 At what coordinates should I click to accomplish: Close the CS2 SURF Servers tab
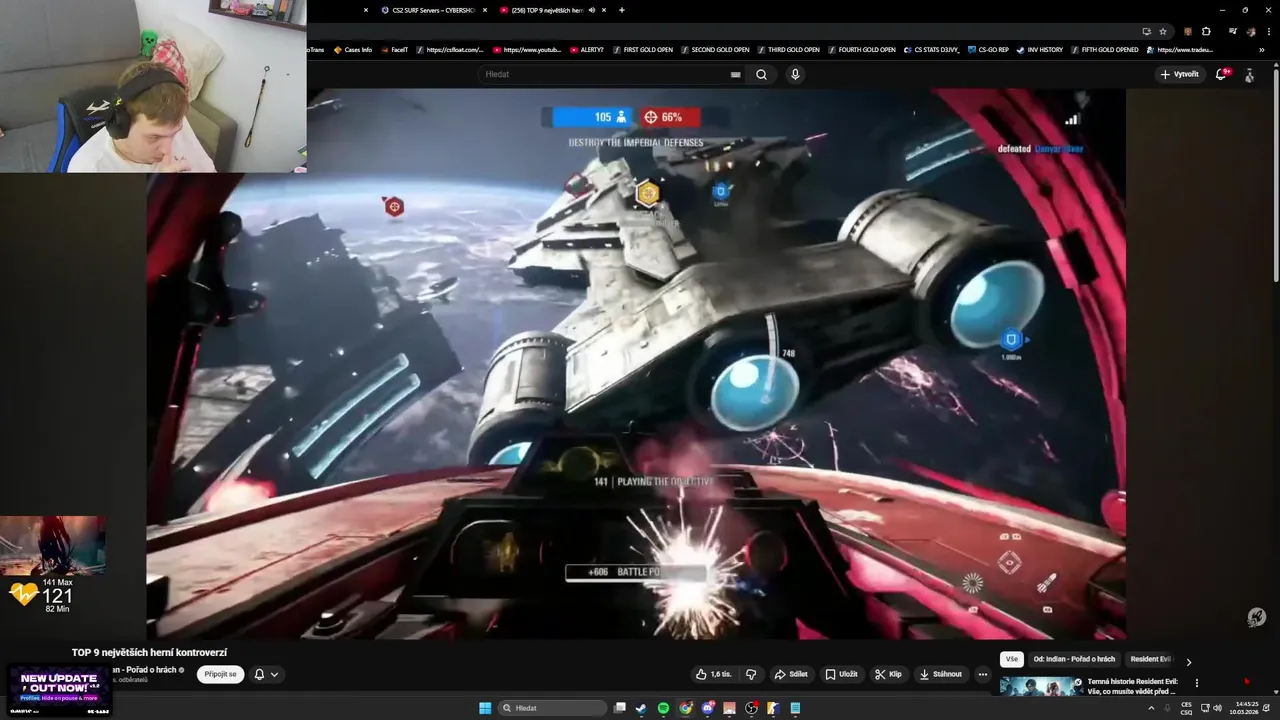(485, 10)
